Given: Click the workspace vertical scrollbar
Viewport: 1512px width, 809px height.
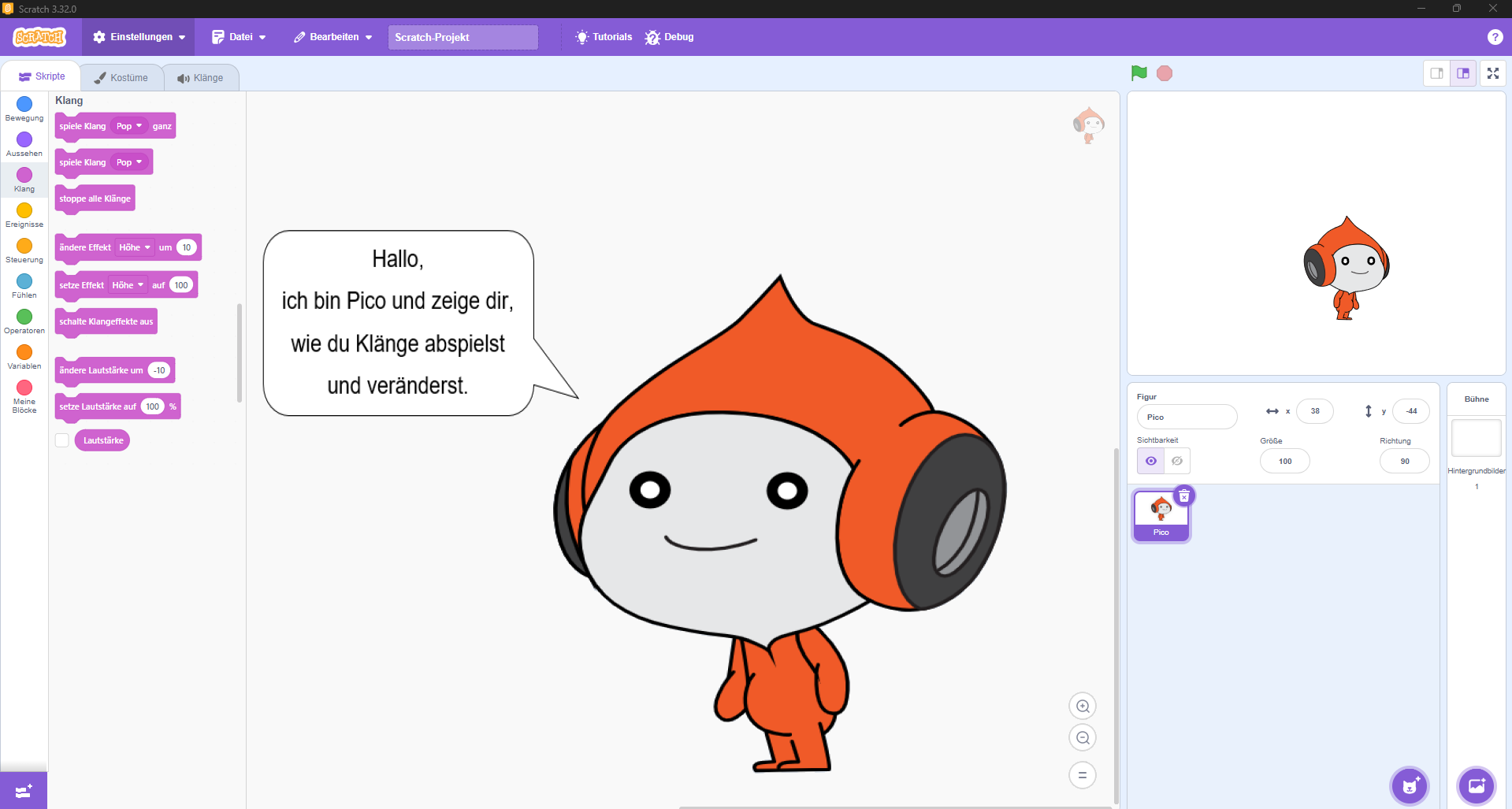Looking at the screenshot, I should pyautogui.click(x=1116, y=626).
